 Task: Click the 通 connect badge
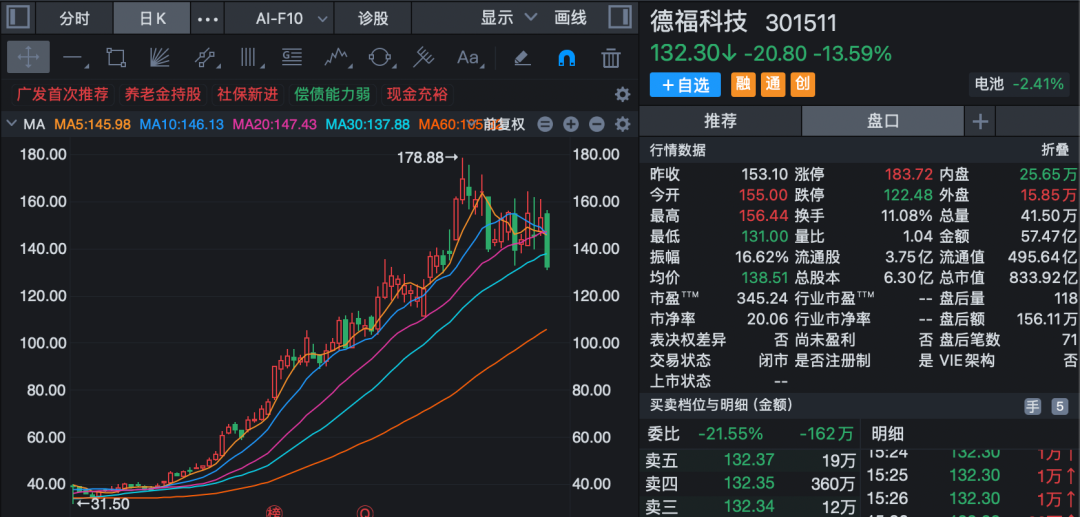coord(772,85)
